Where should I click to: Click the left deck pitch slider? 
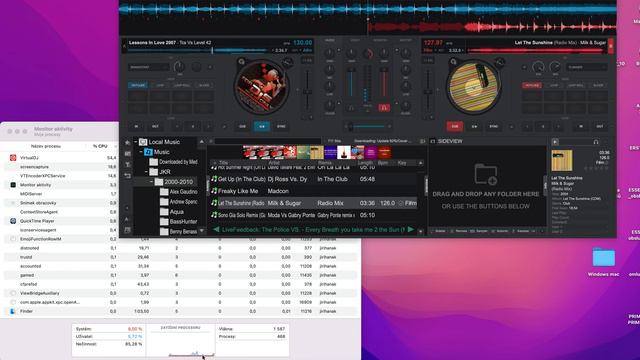[x=307, y=93]
